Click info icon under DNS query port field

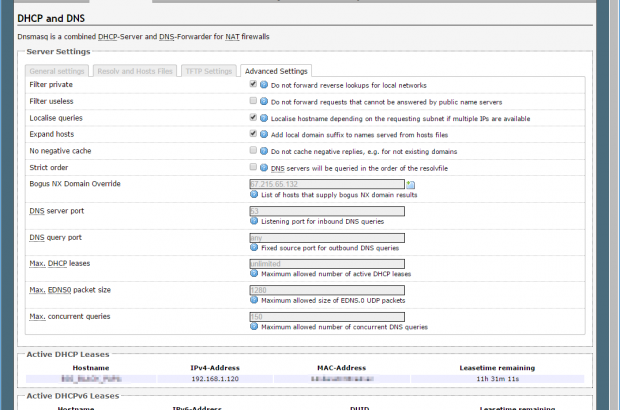point(253,247)
